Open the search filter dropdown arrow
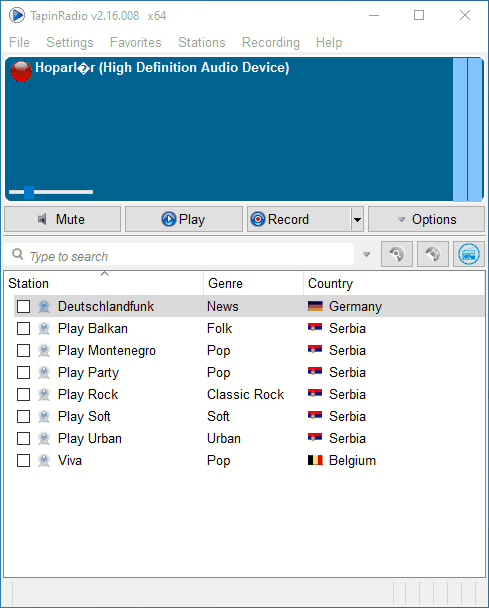This screenshot has height=608, width=489. pos(366,254)
